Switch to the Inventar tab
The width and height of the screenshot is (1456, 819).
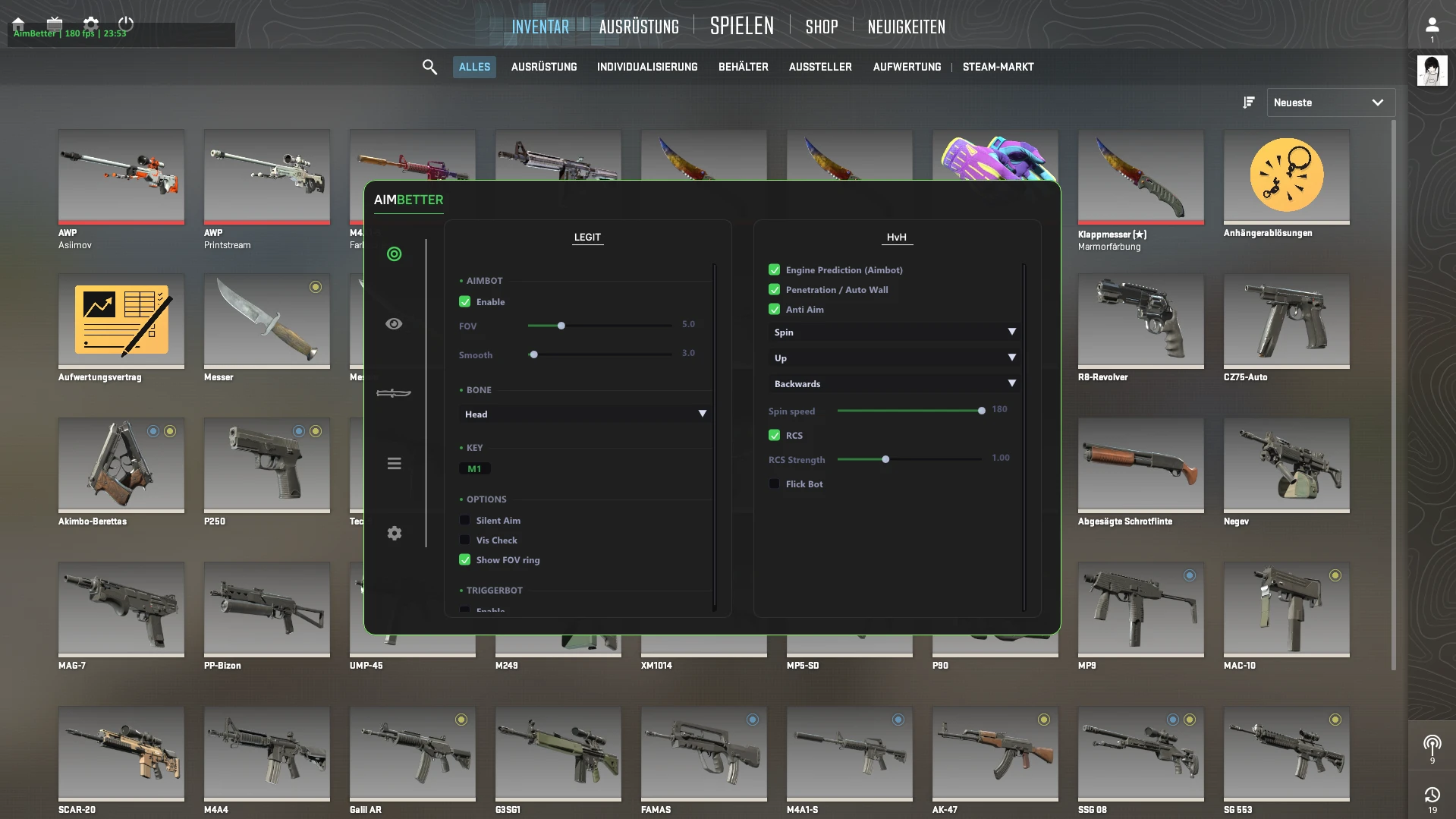tap(540, 27)
